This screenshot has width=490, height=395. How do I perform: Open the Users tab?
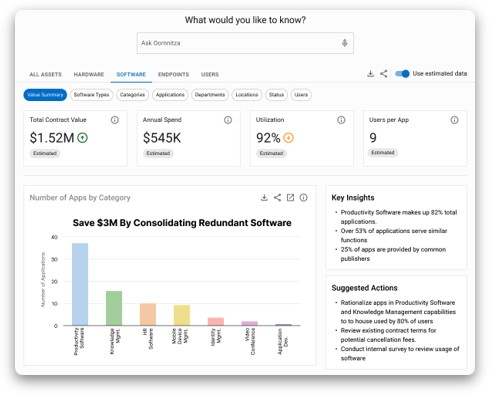tap(210, 74)
